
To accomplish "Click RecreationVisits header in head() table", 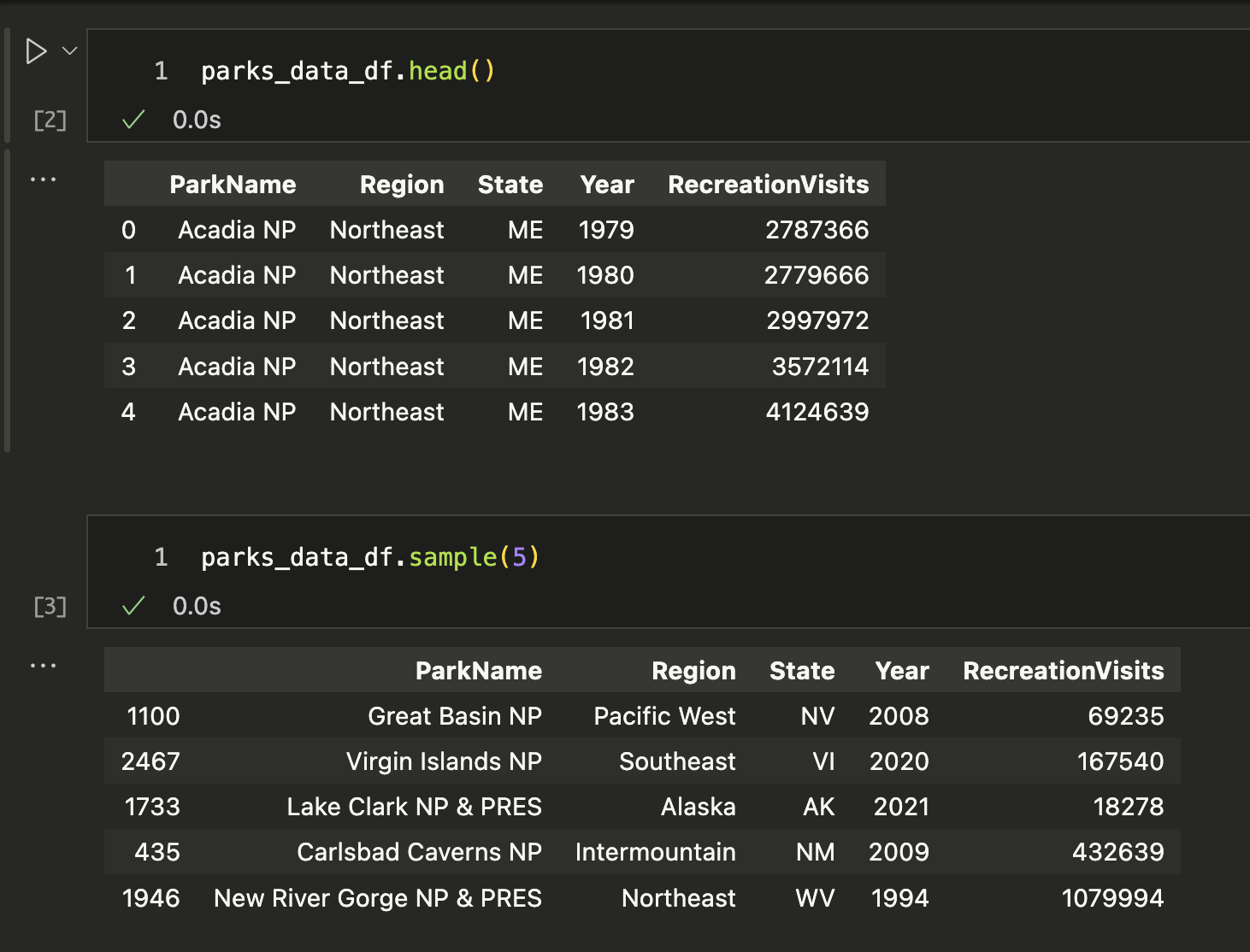I will 768,185.
